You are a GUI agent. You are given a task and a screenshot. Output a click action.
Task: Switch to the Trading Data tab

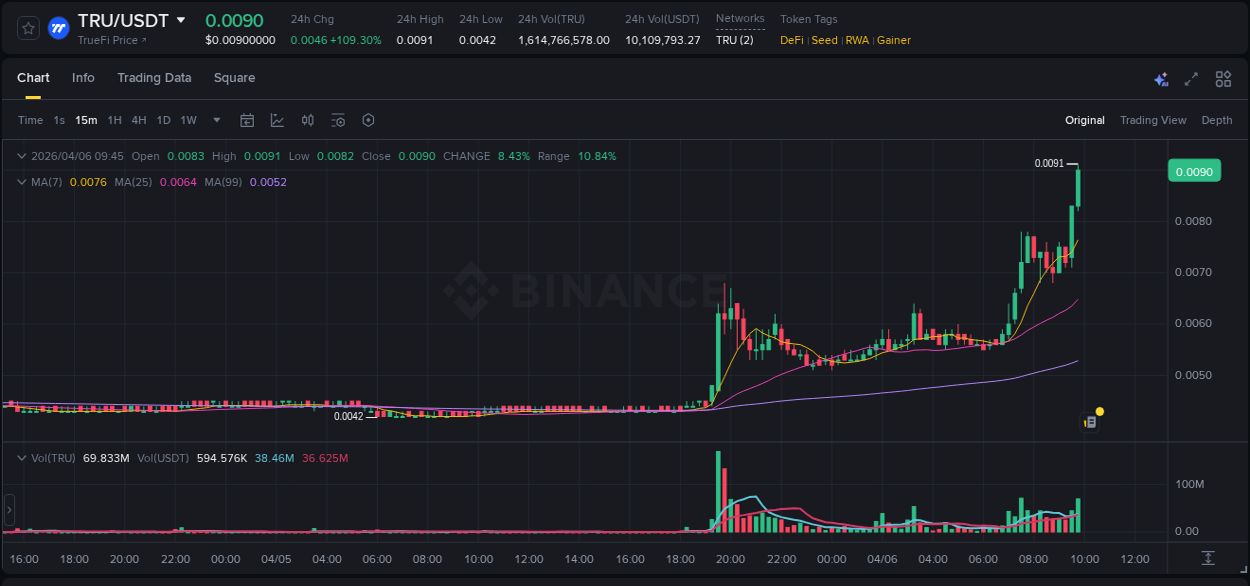(154, 77)
